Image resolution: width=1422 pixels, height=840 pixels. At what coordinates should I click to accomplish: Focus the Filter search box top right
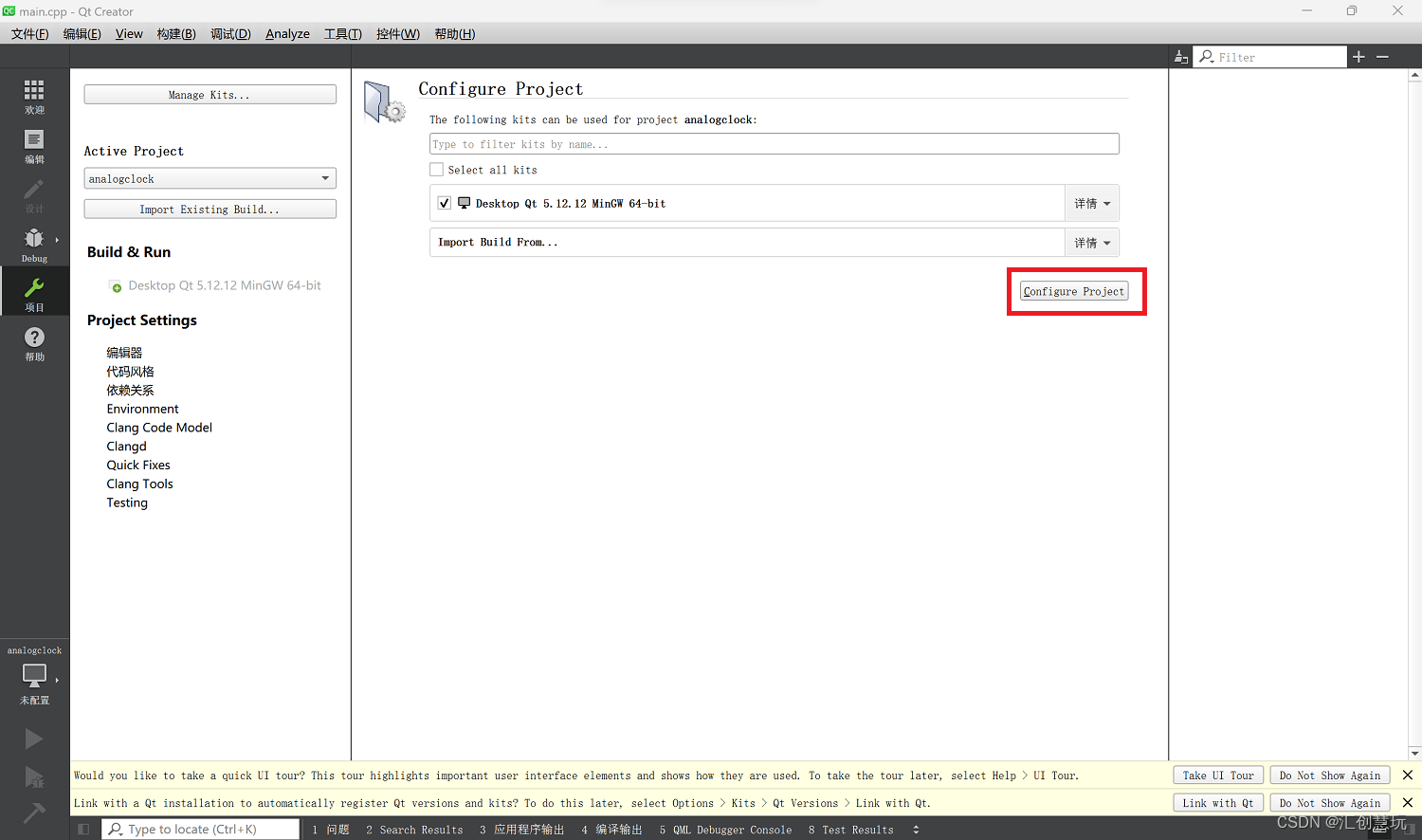point(1270,57)
